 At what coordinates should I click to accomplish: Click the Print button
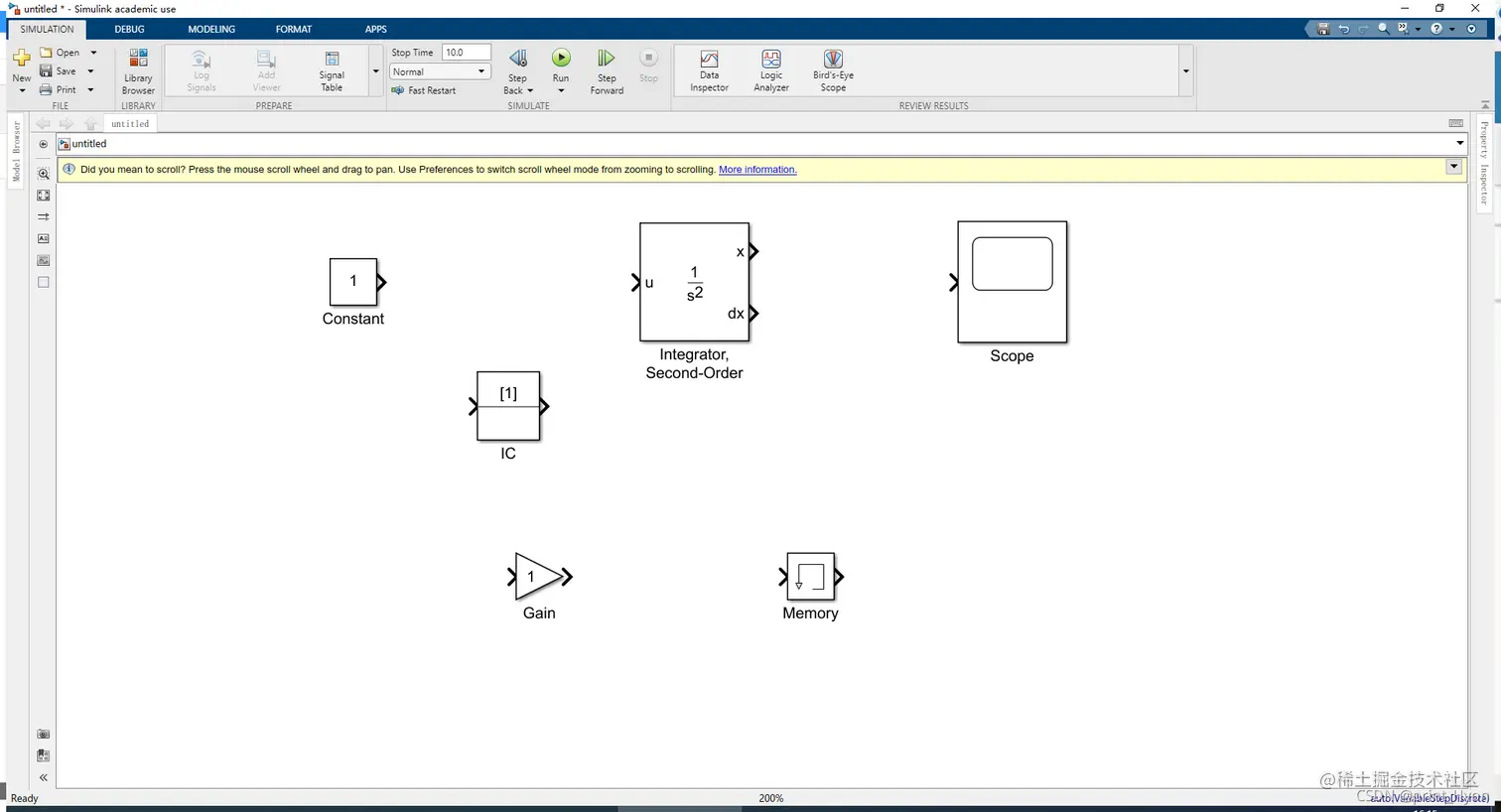pos(58,90)
